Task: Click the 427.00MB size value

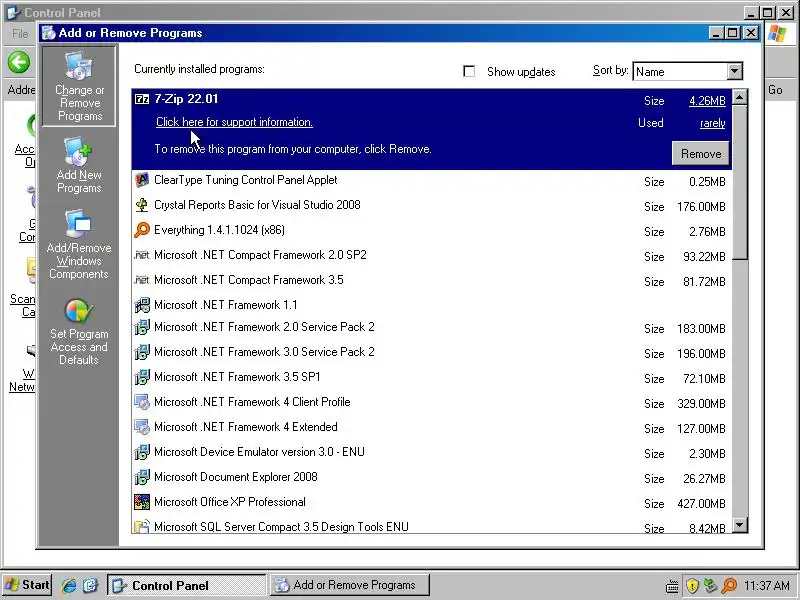Action: click(702, 504)
